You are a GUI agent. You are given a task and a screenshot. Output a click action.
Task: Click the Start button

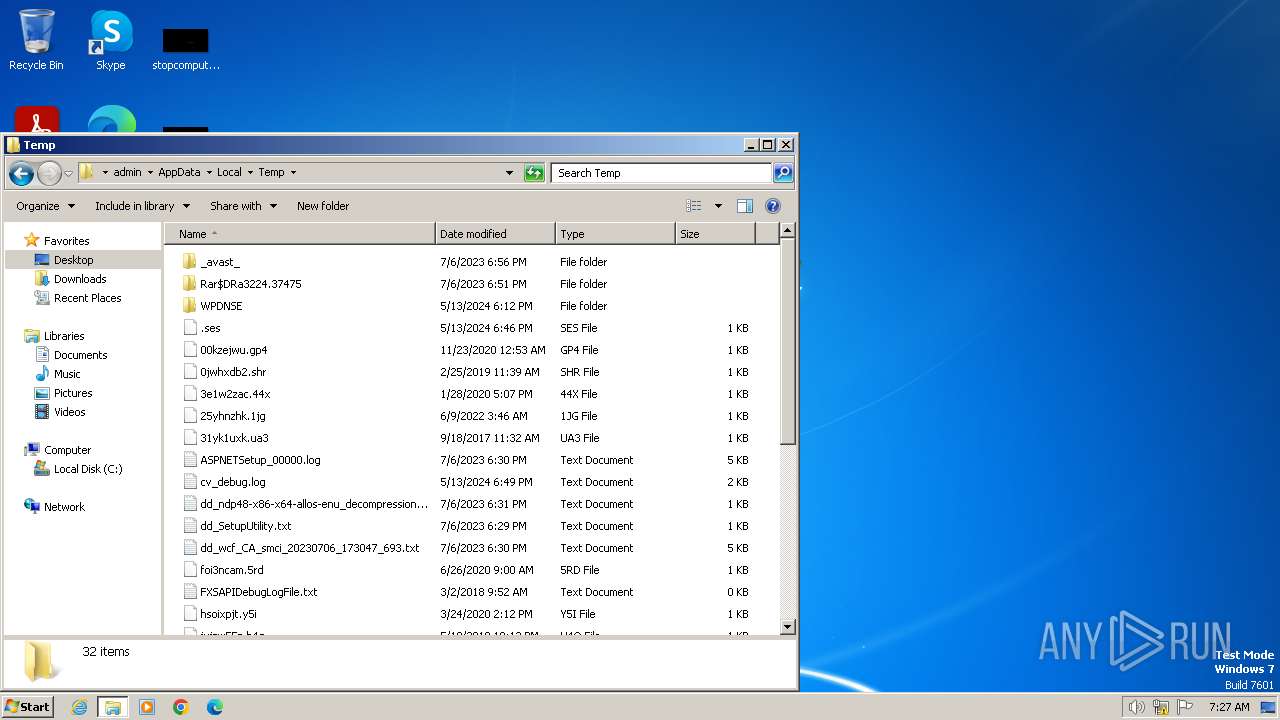click(x=27, y=707)
